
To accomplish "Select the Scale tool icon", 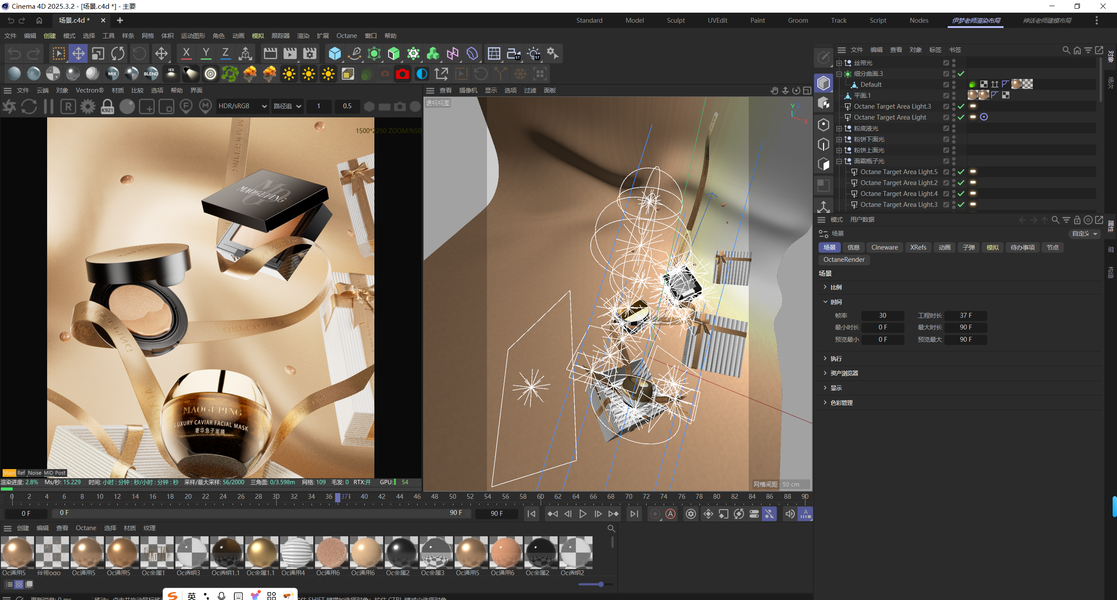I will [98, 53].
